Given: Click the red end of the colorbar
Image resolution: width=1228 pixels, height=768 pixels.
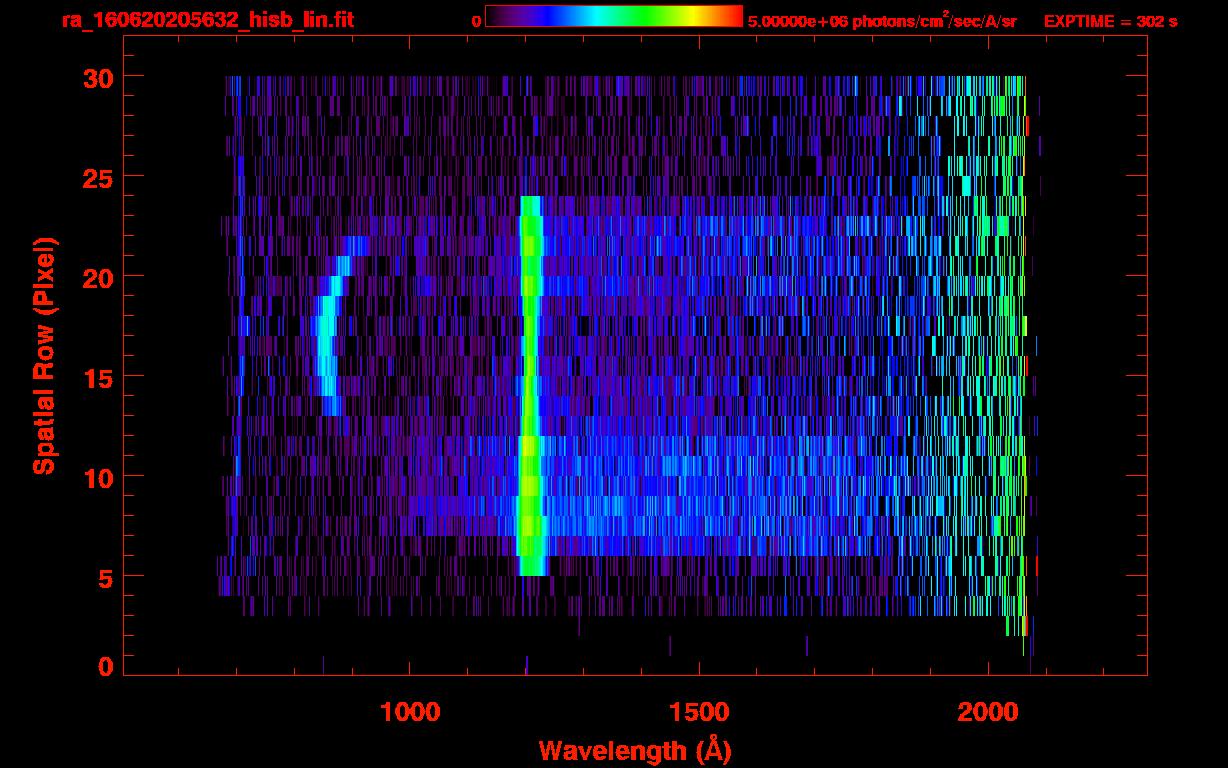Looking at the screenshot, I should [733, 16].
